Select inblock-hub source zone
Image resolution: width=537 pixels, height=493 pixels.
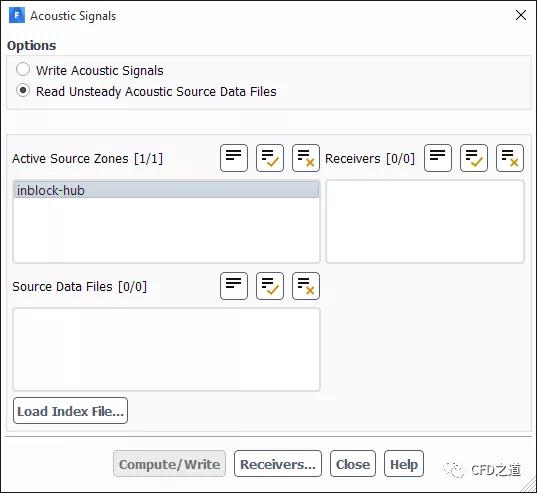[166, 190]
